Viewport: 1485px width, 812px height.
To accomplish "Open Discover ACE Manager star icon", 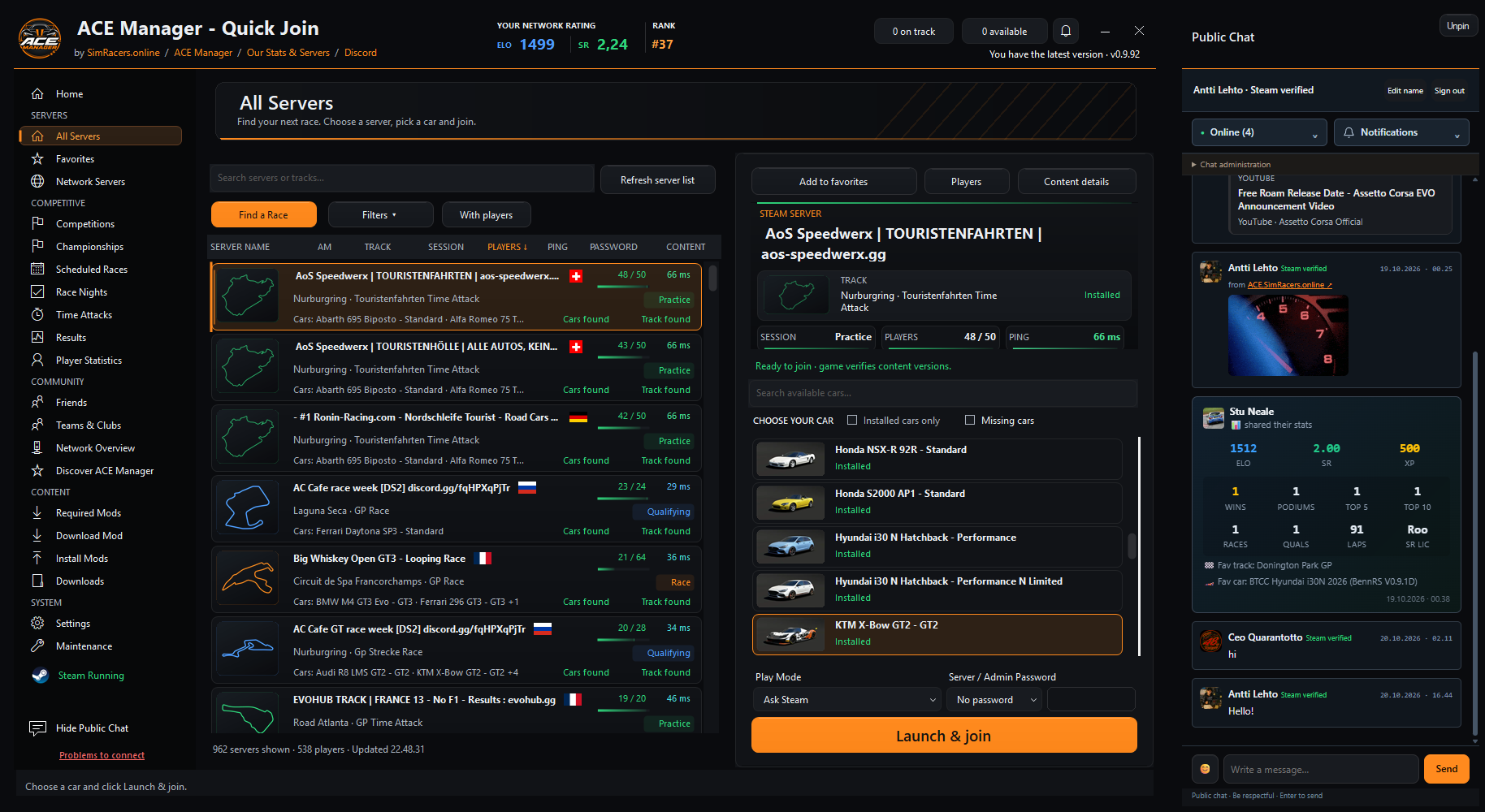I will [x=37, y=470].
